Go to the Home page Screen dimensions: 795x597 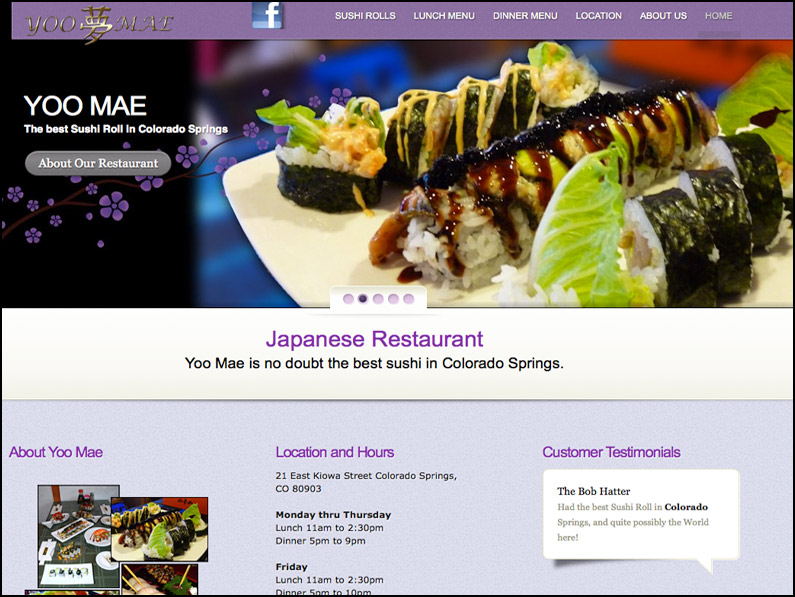tap(718, 16)
